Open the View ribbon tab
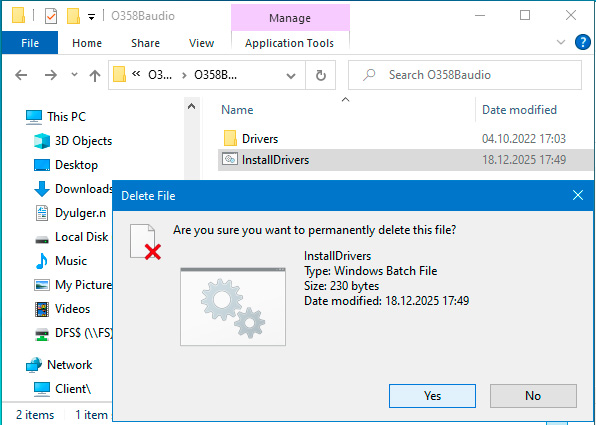The height and width of the screenshot is (425, 596). pyautogui.click(x=201, y=43)
